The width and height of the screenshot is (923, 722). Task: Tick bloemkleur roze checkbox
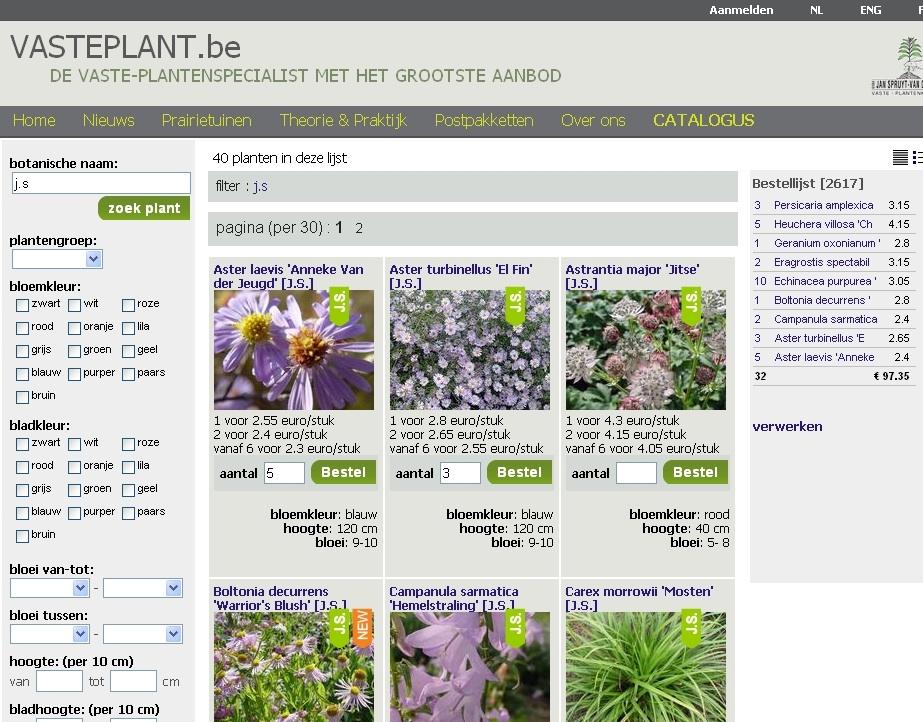[x=128, y=305]
